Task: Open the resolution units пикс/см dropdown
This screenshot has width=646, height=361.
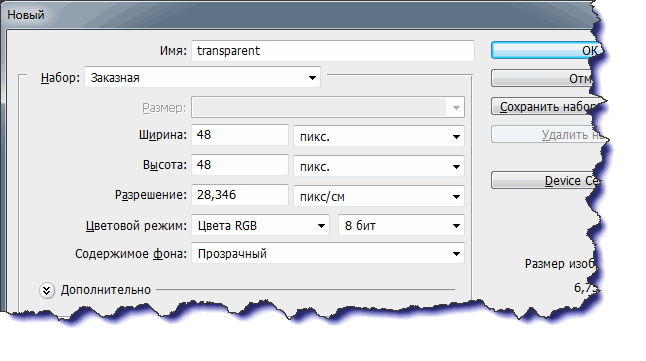Action: pos(379,196)
